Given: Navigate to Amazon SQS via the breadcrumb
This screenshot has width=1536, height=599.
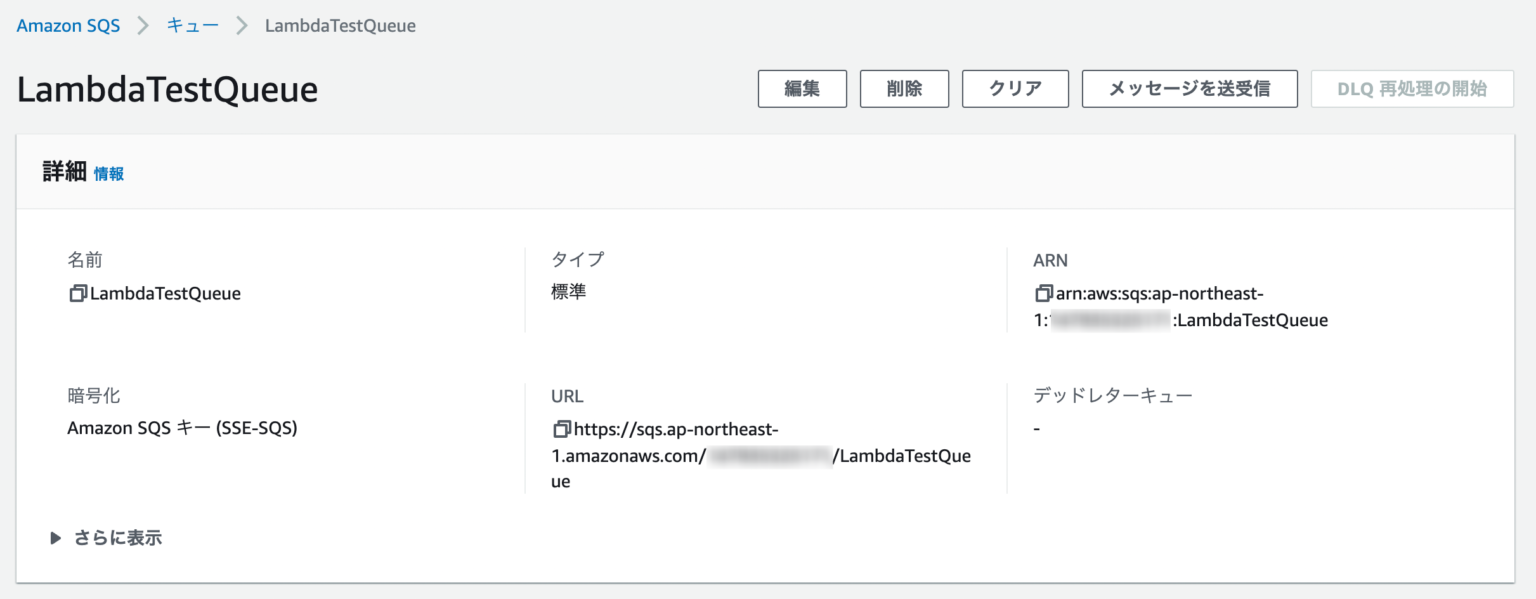Looking at the screenshot, I should point(67,25).
